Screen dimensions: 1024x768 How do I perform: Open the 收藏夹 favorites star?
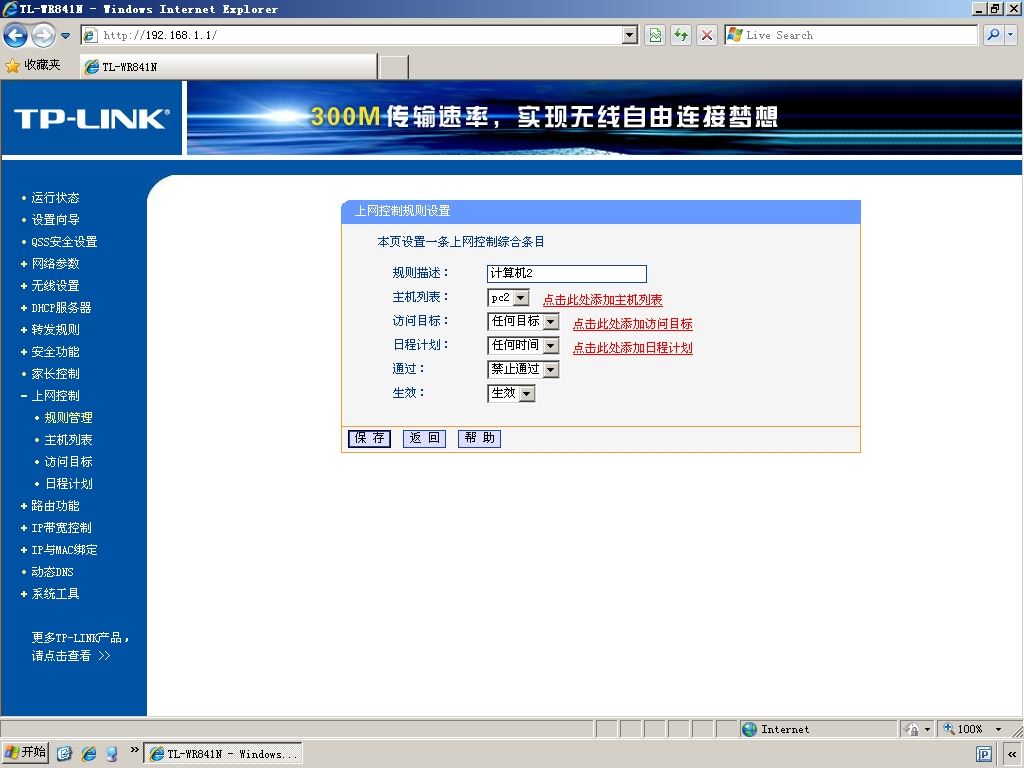click(33, 65)
